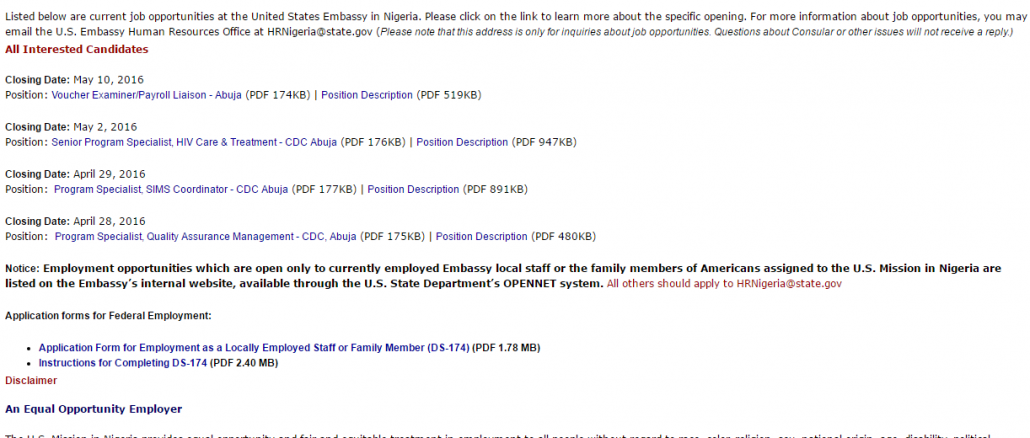Open Senior Program Specialist HIV Care link
The height and width of the screenshot is (438, 1030).
[x=194, y=142]
